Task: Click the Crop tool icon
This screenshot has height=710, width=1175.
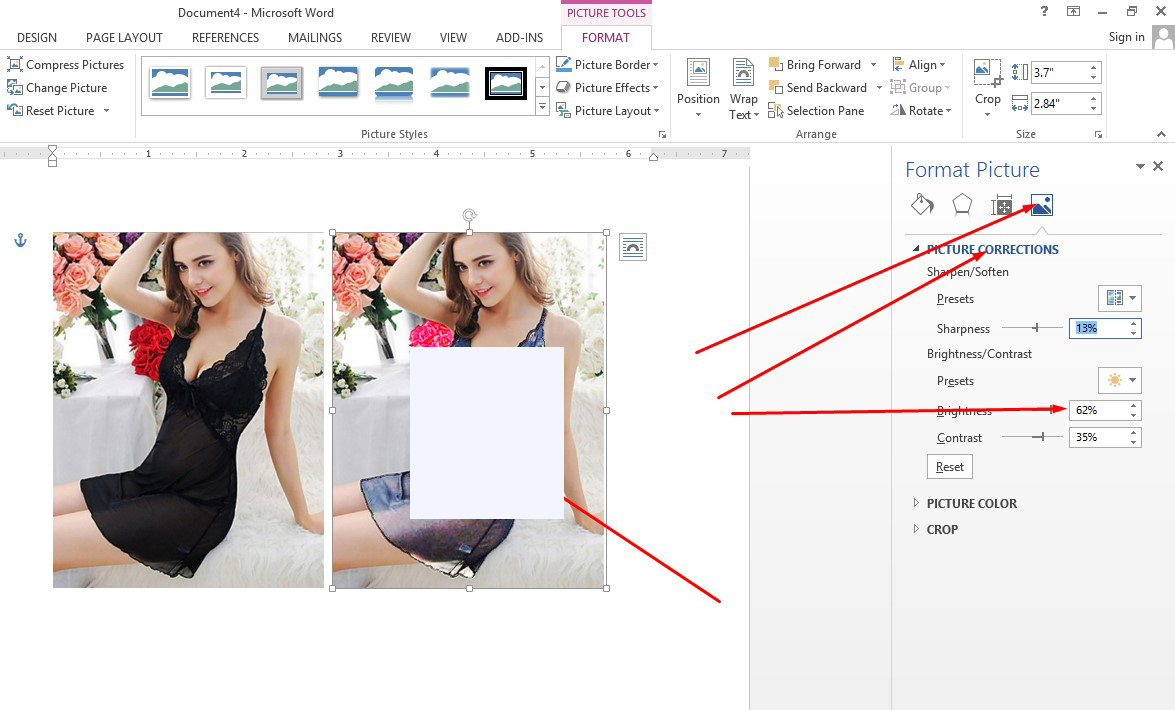Action: point(987,72)
